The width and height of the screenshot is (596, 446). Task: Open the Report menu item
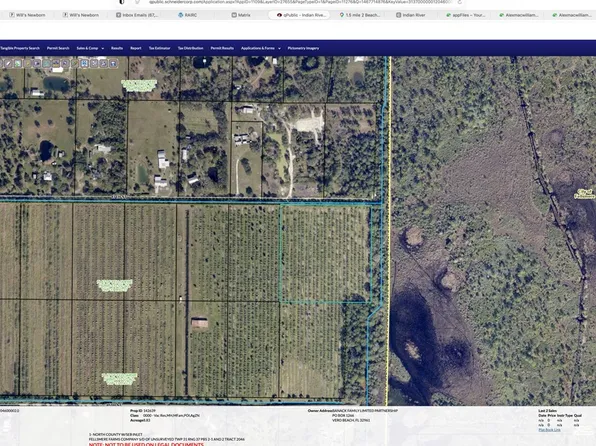[x=136, y=48]
